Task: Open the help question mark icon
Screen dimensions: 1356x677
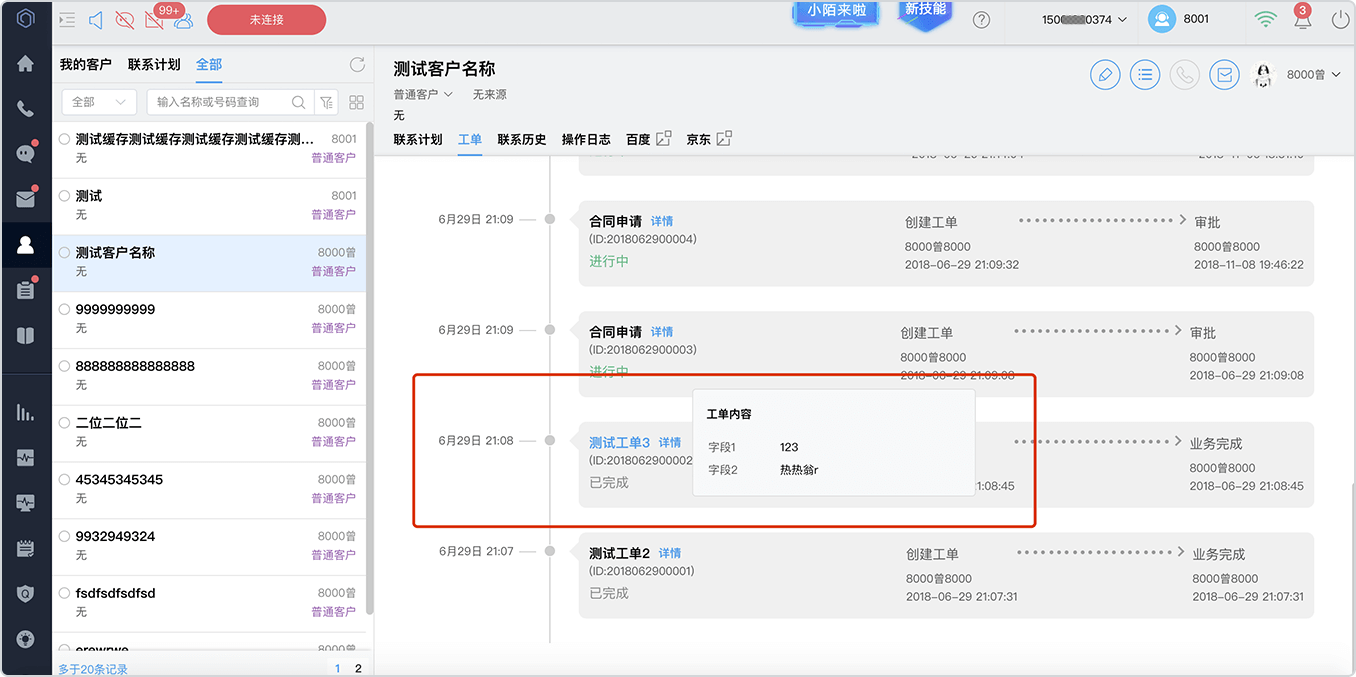Action: click(981, 19)
